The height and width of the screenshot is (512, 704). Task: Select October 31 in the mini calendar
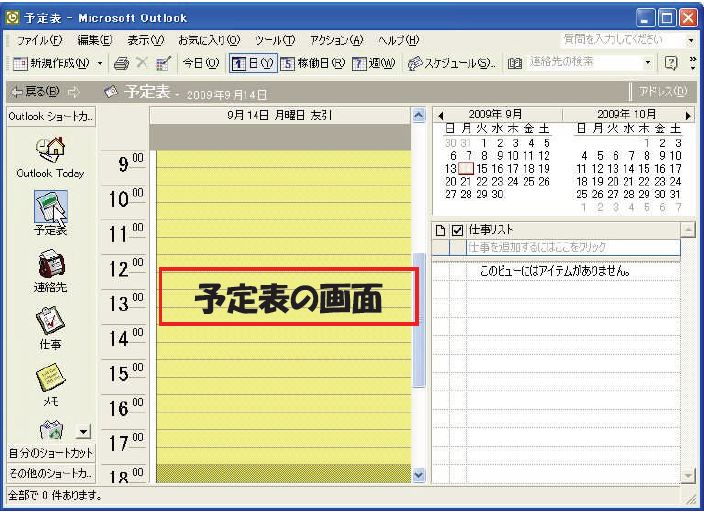(x=675, y=194)
